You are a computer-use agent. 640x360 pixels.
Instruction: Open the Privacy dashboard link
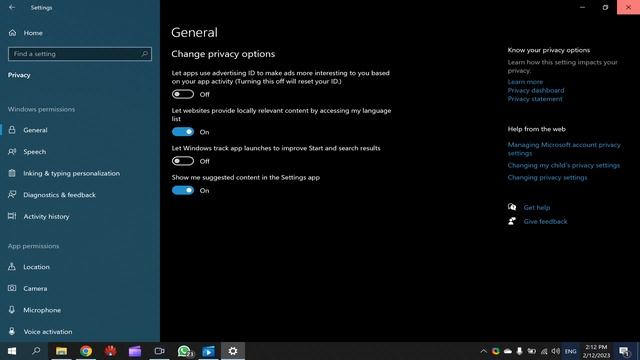[x=536, y=90]
